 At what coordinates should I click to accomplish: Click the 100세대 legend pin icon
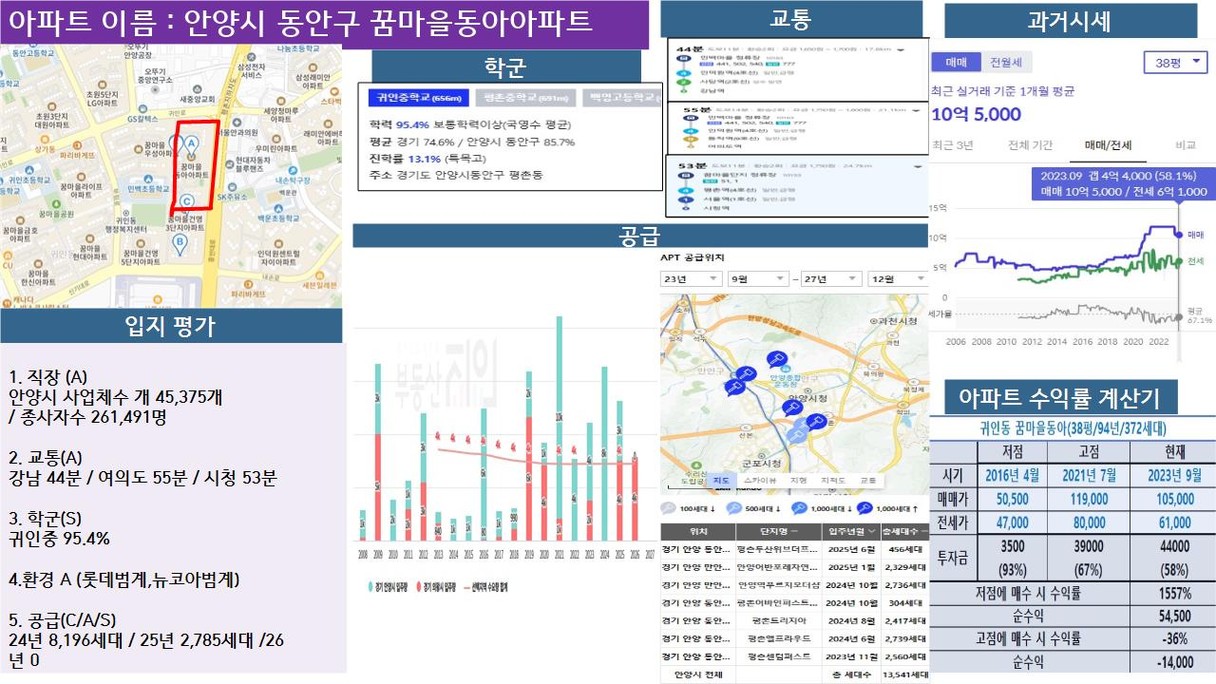(669, 508)
